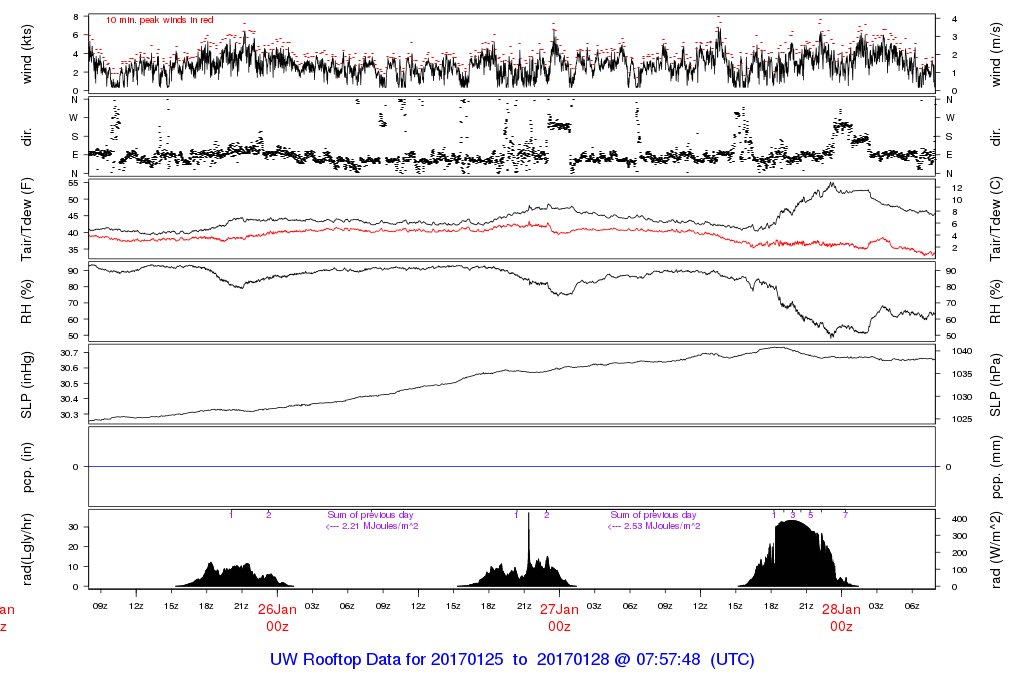Click the blue zero precipitation line
Image resolution: width=1024 pixels, height=700 pixels.
click(511, 467)
